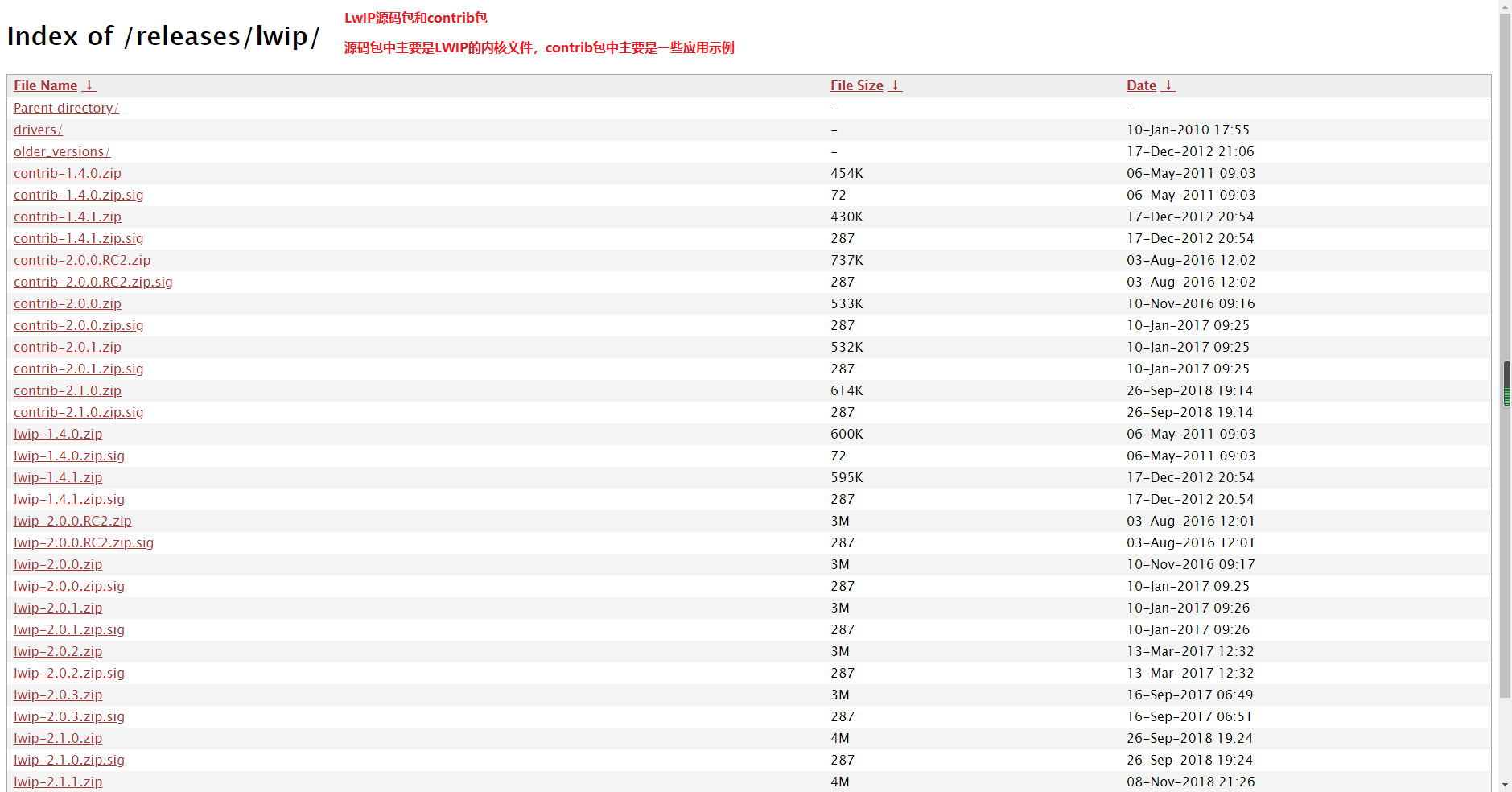Open contrib-2.0.1.zip.sig signature file
The width and height of the screenshot is (1512, 792).
tap(79, 369)
